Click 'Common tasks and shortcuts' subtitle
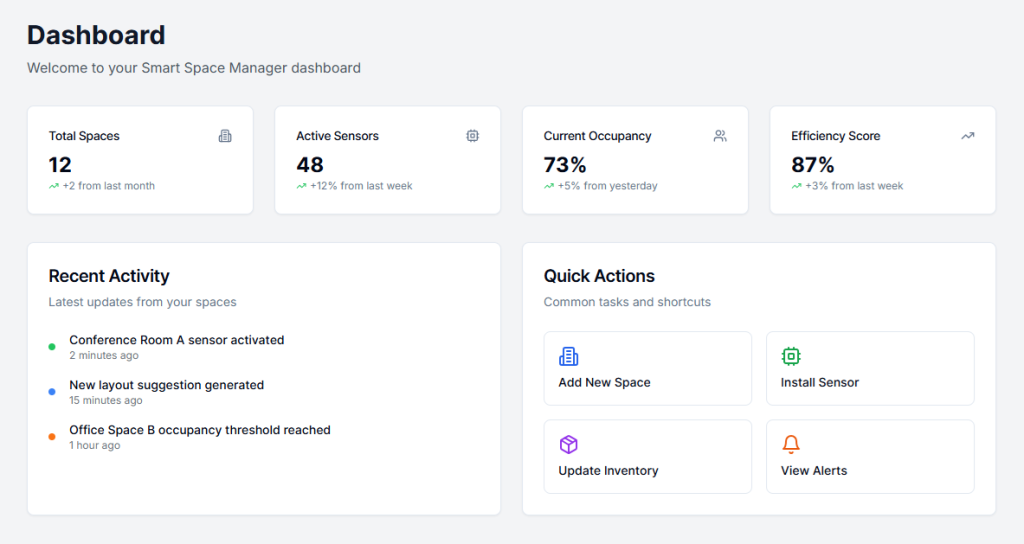Viewport: 1024px width, 544px height. pos(628,302)
